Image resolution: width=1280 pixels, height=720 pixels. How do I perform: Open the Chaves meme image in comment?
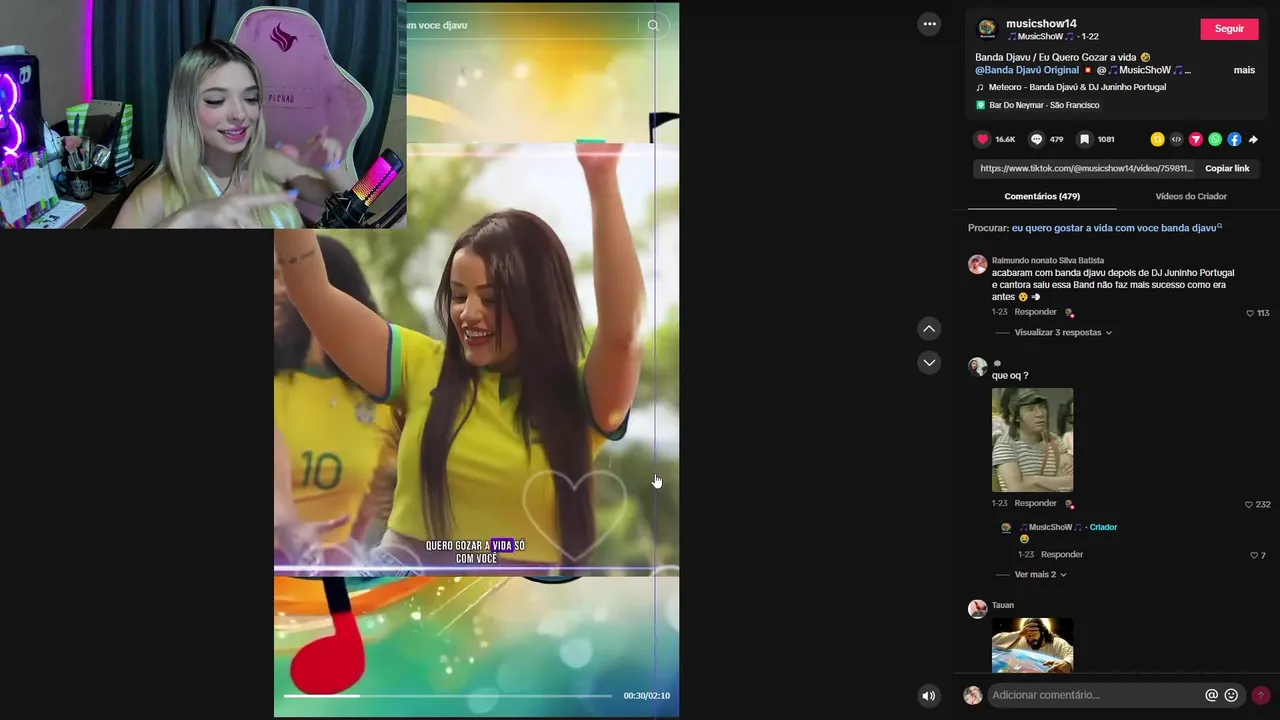point(1032,440)
